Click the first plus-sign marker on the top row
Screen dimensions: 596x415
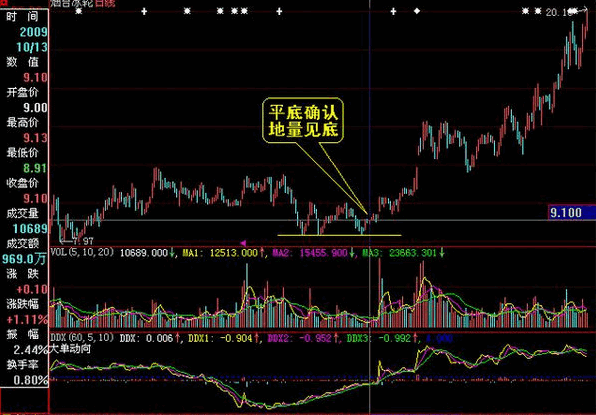pyautogui.click(x=144, y=11)
